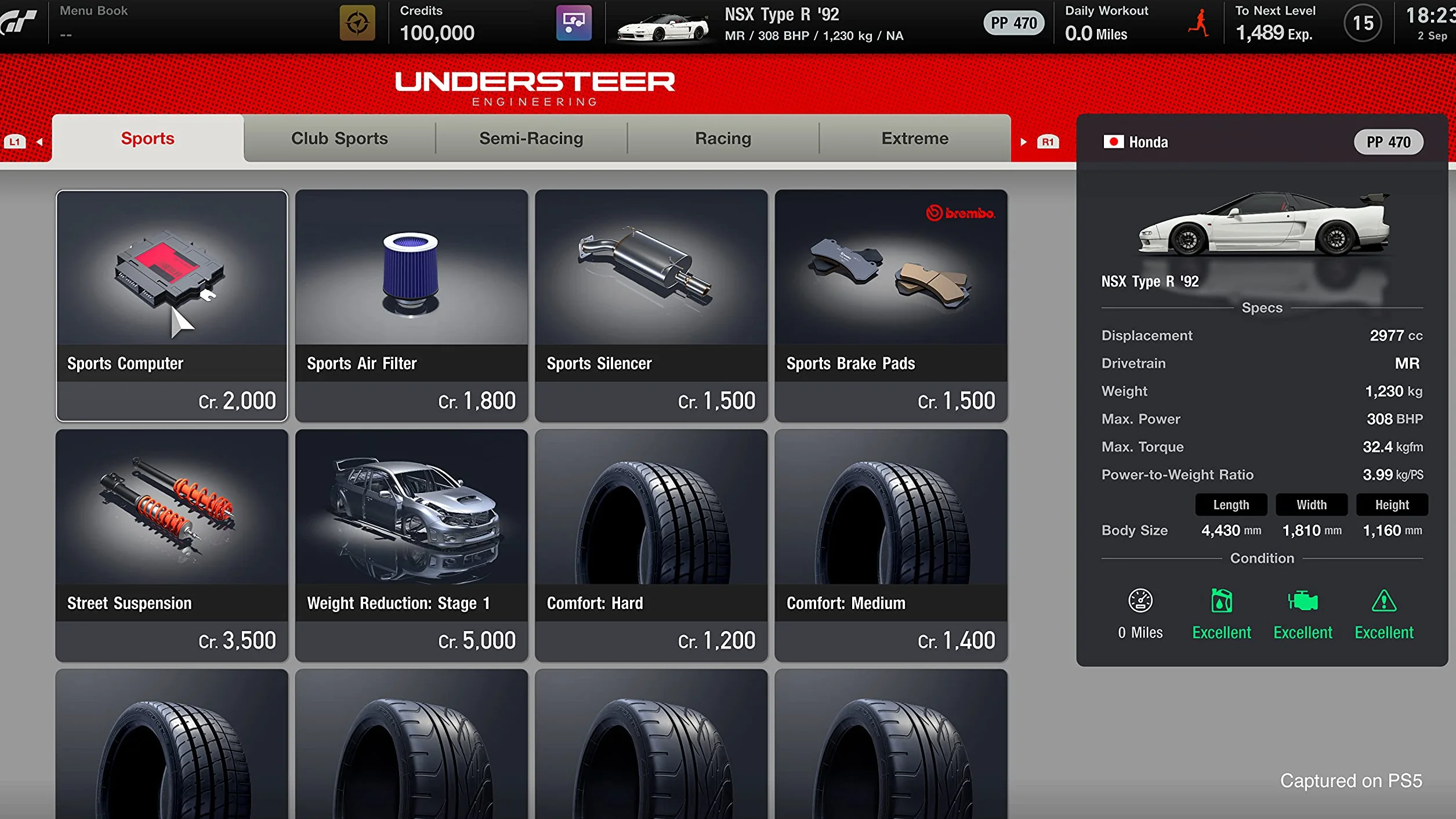Select the Sports Computer part card
This screenshot has height=819, width=1456.
(x=172, y=306)
